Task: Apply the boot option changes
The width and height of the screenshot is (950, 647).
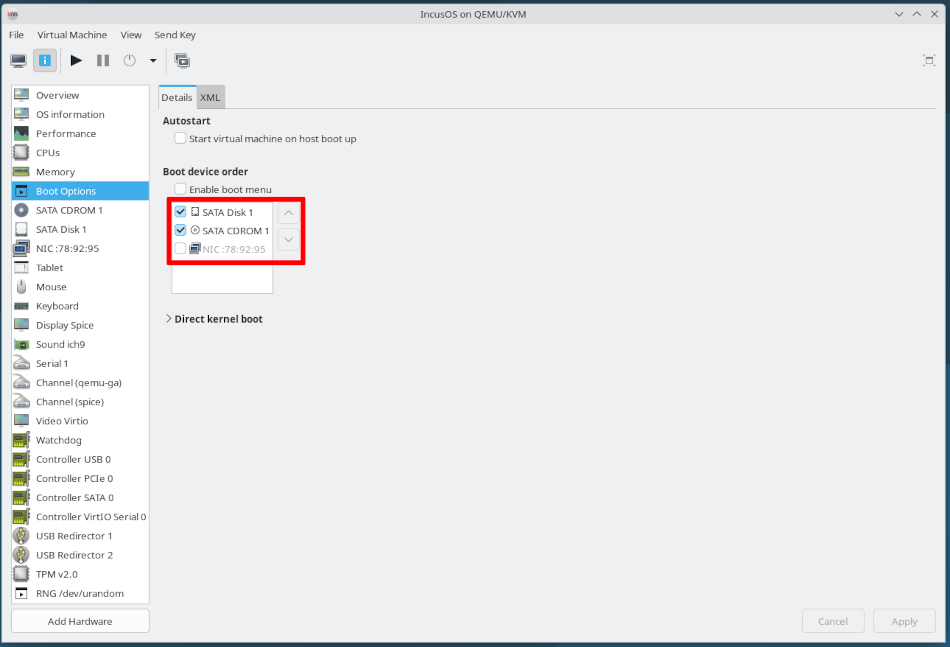Action: click(904, 620)
